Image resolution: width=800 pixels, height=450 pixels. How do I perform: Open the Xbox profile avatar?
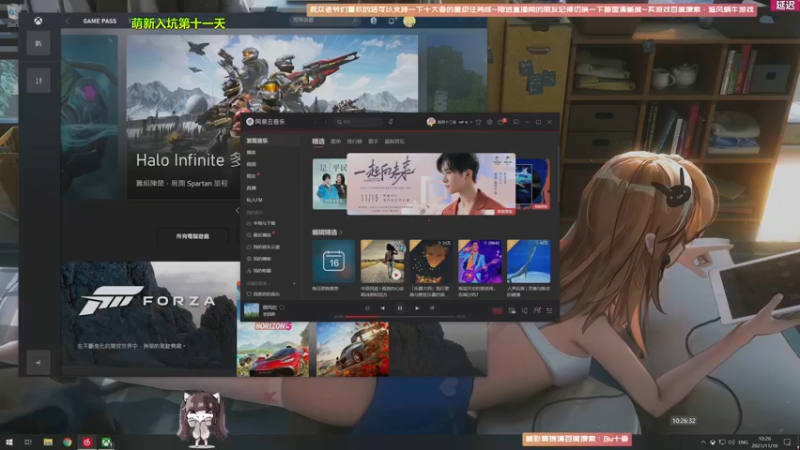pyautogui.click(x=409, y=21)
